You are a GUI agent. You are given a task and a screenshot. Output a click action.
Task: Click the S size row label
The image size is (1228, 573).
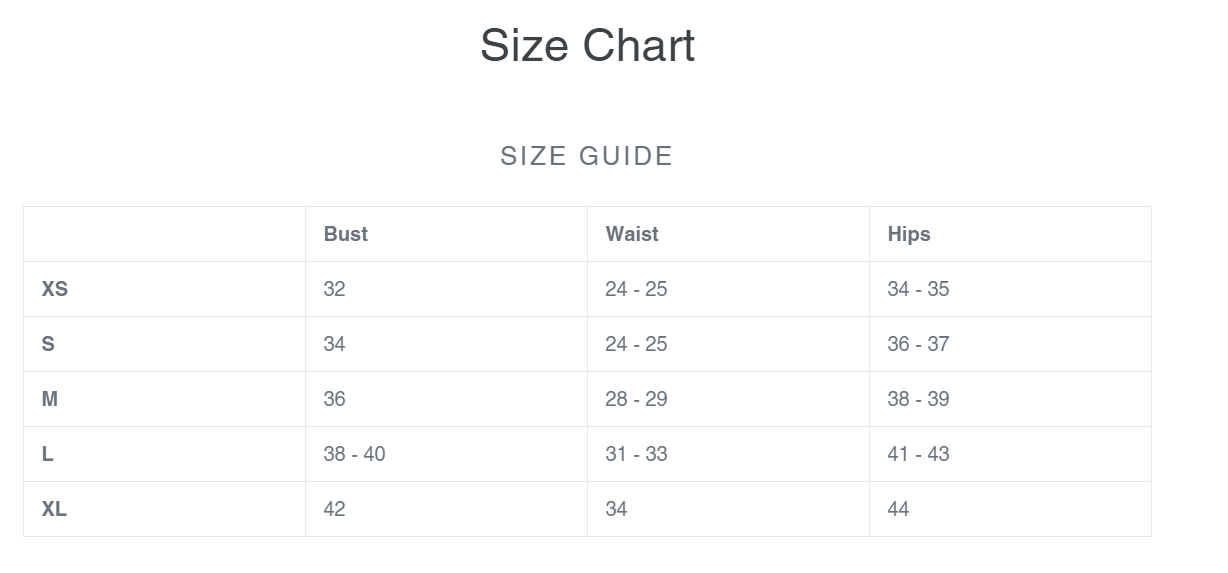(48, 344)
